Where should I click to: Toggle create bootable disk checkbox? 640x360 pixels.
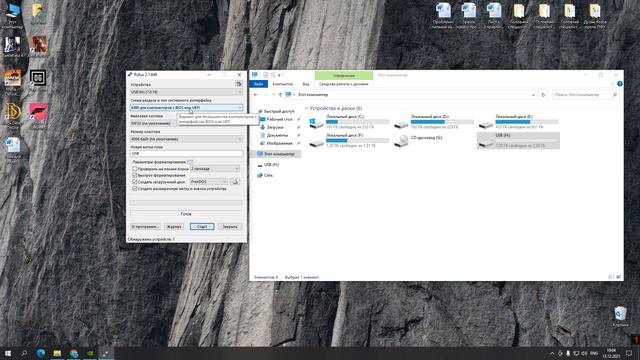point(135,182)
